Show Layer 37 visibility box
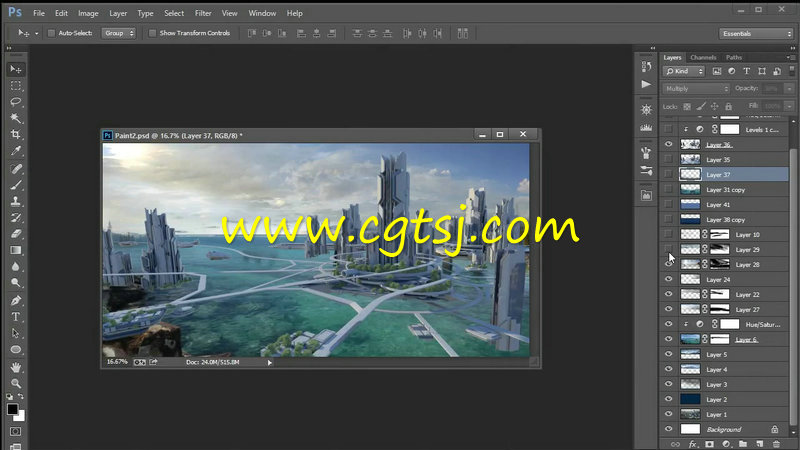This screenshot has height=450, width=800. coord(668,174)
